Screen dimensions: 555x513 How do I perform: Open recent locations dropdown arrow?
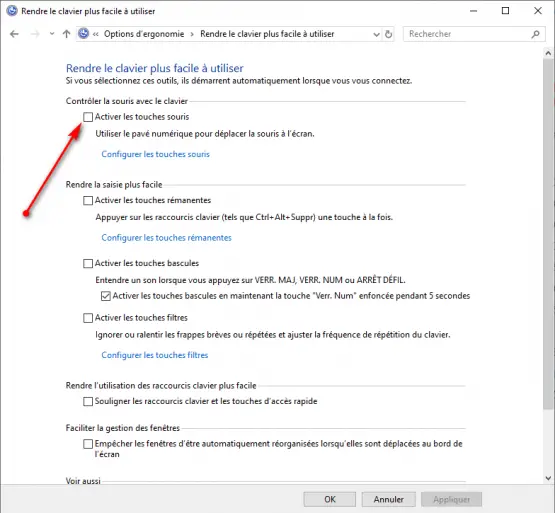click(52, 34)
